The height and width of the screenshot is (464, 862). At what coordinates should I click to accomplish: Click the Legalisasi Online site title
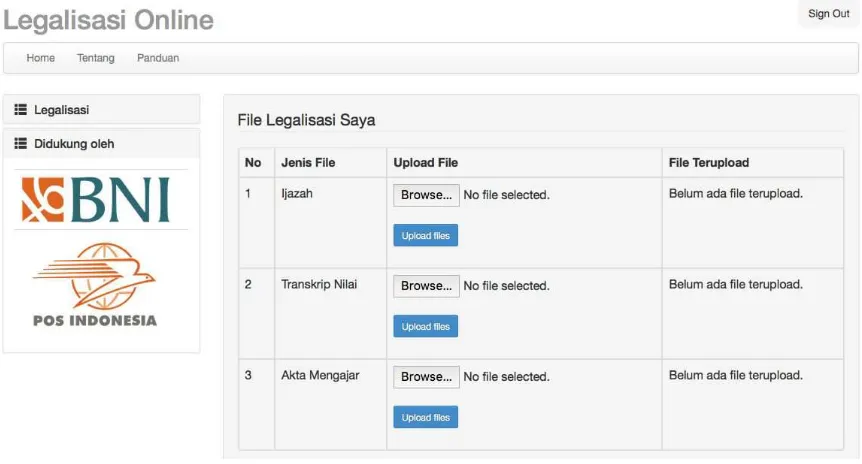click(x=108, y=20)
